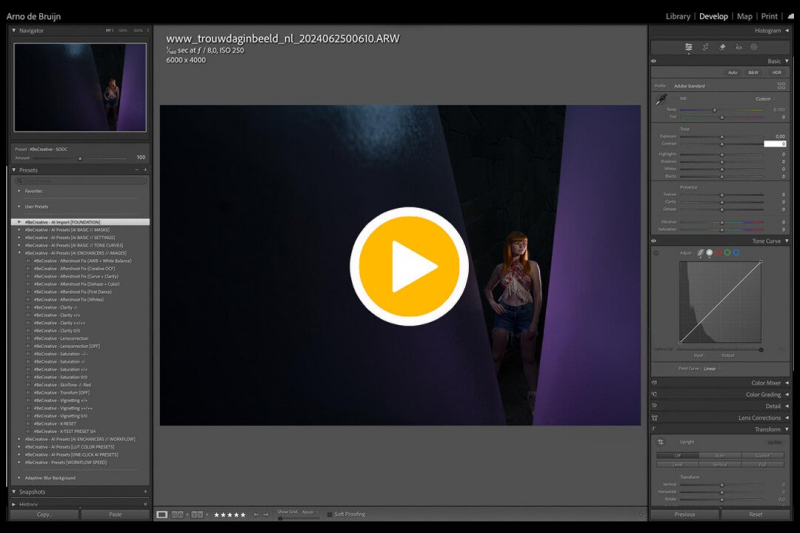Select the Edit sliders tool icon
This screenshot has height=533, width=800.
[688, 47]
